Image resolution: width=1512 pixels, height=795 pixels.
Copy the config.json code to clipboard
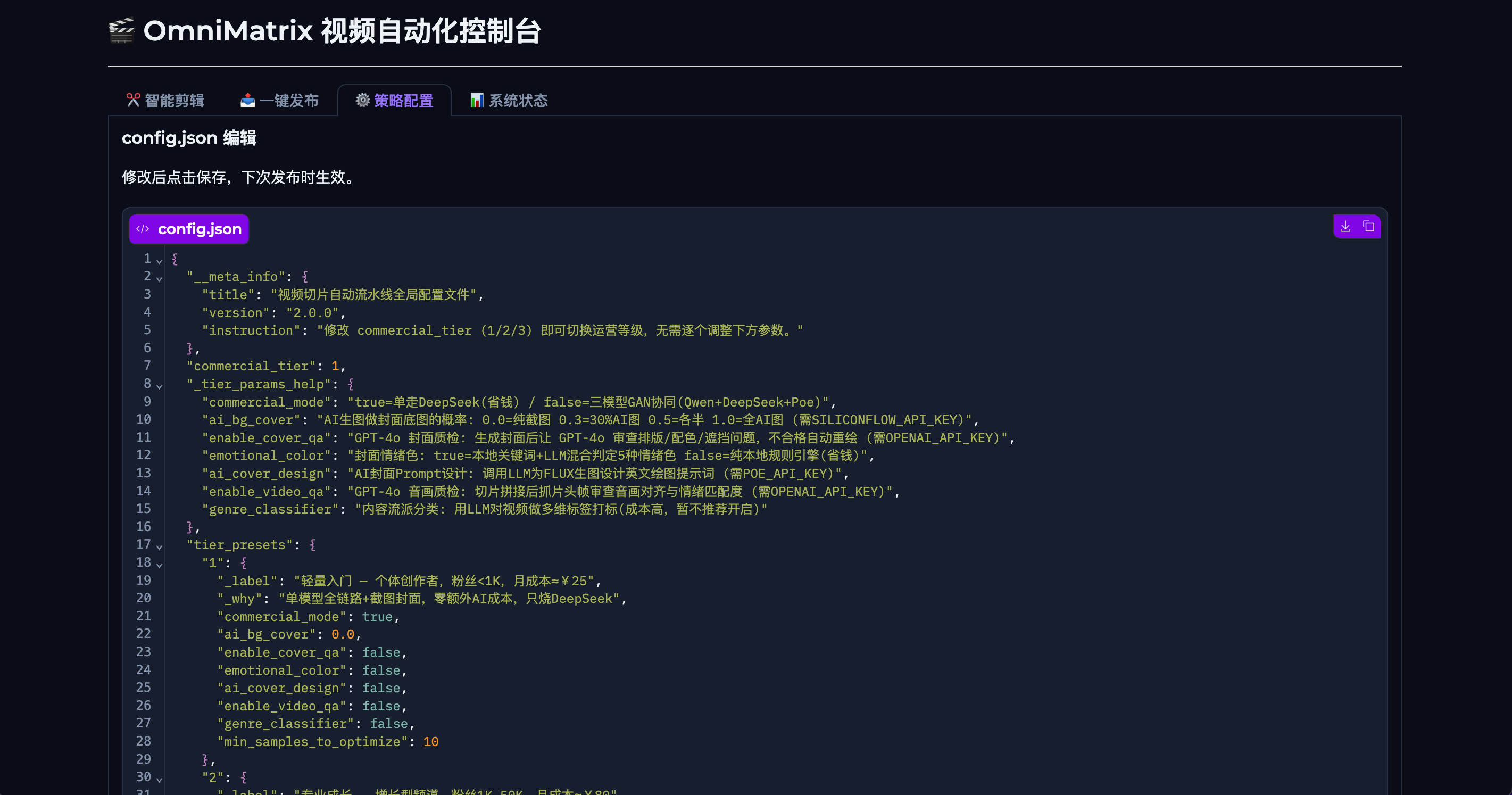(1369, 226)
